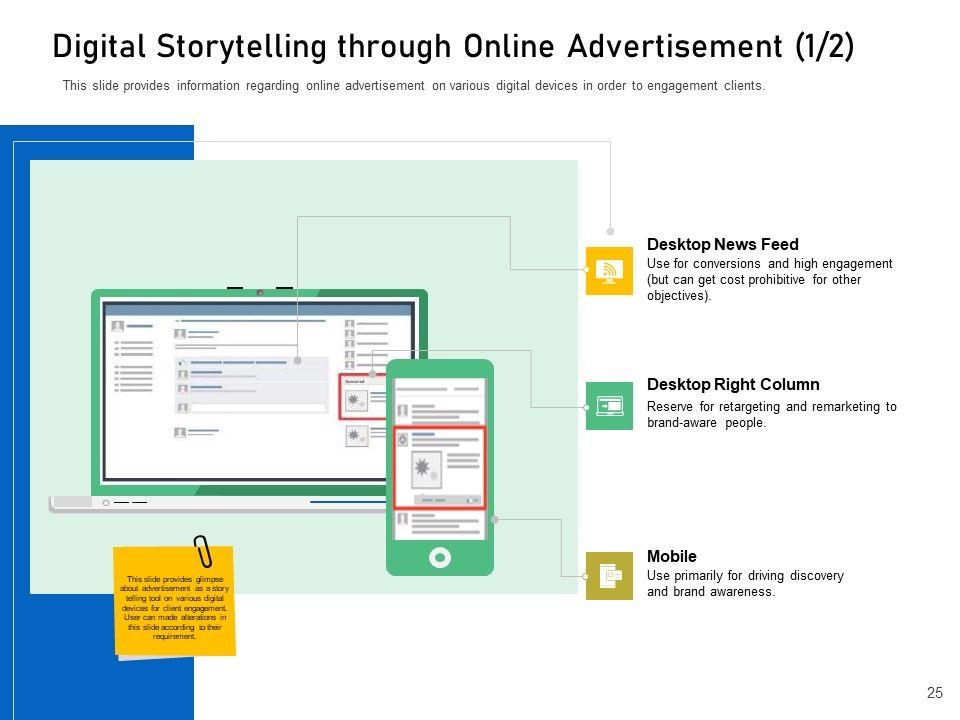Viewport: 960px width, 720px height.
Task: Click the news feed description about conversions
Action: [x=769, y=280]
